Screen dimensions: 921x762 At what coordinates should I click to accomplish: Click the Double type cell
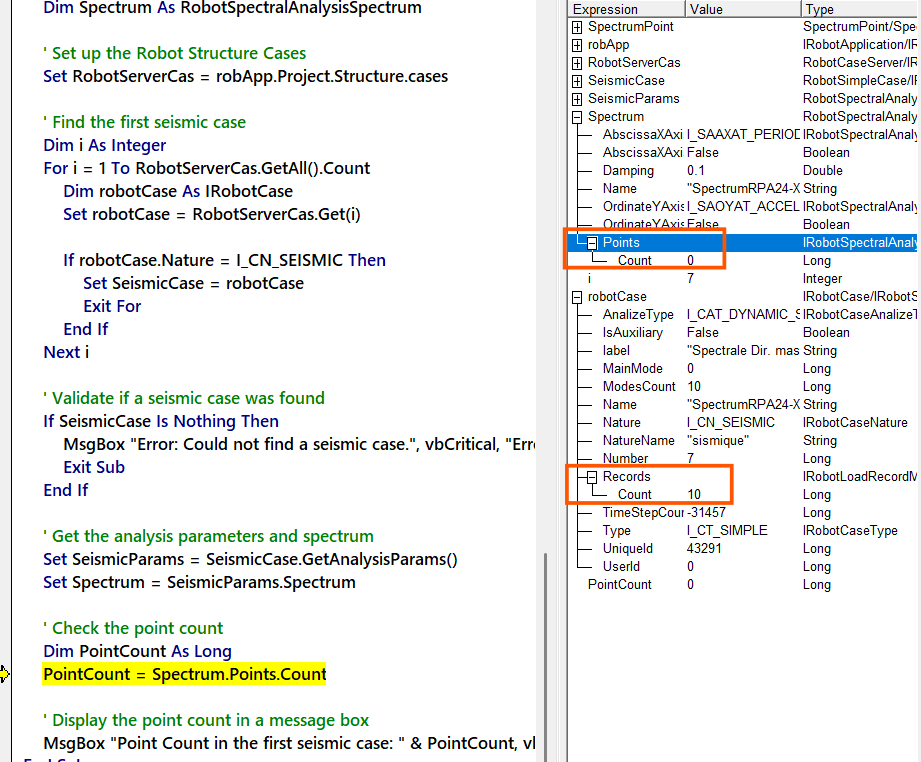822,170
